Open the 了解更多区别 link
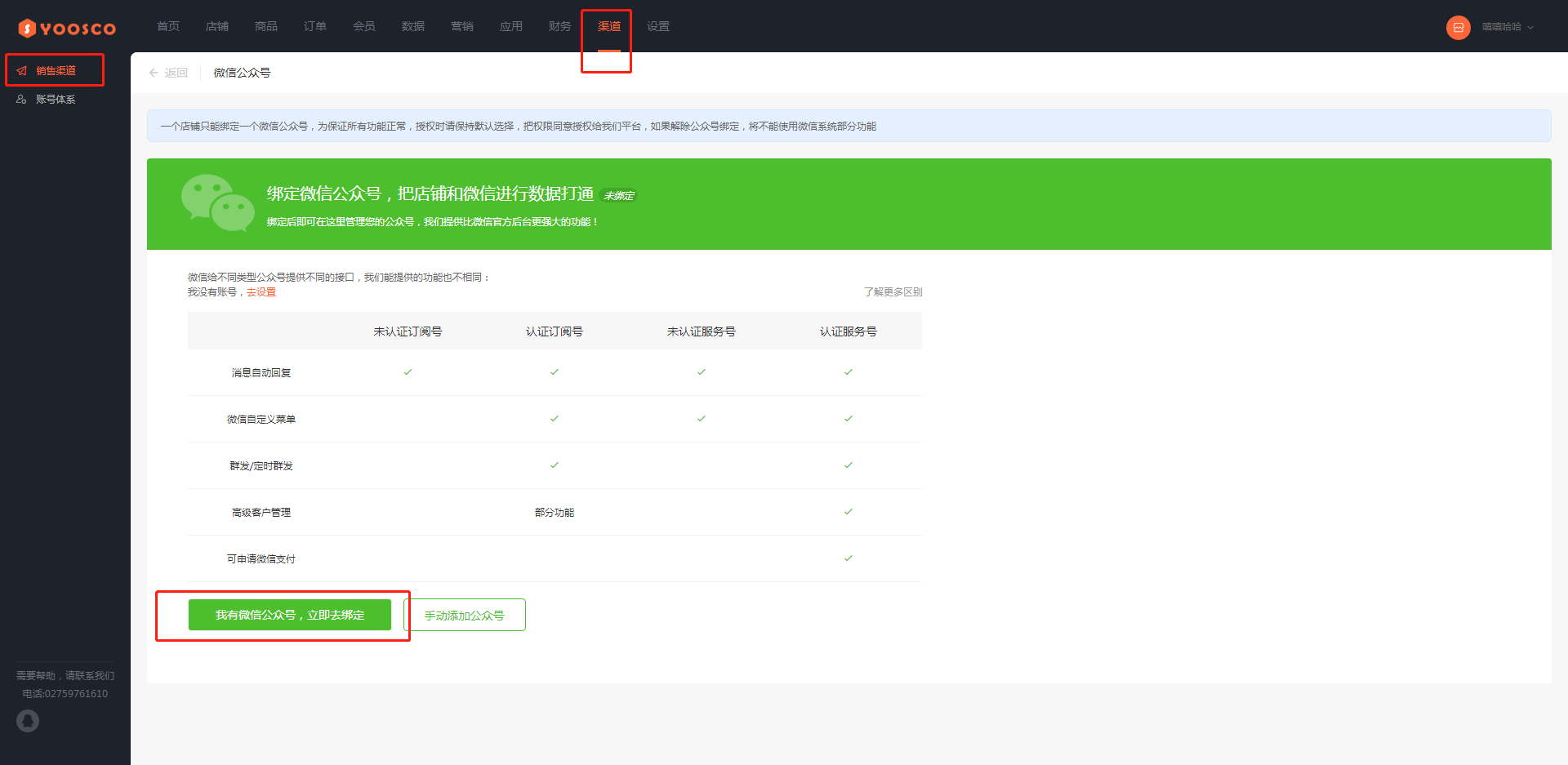The height and width of the screenshot is (765, 1568). [x=893, y=292]
